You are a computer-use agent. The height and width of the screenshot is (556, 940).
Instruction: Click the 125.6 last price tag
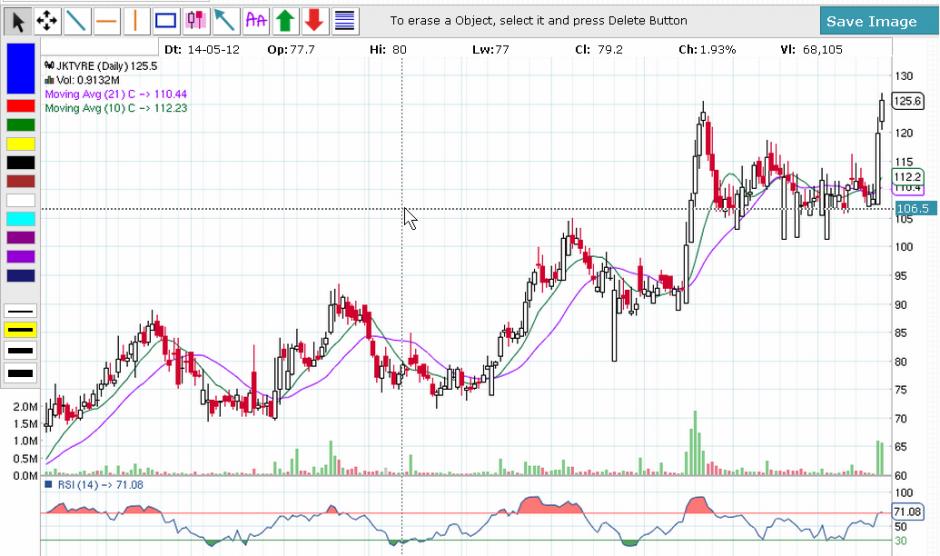tap(907, 101)
